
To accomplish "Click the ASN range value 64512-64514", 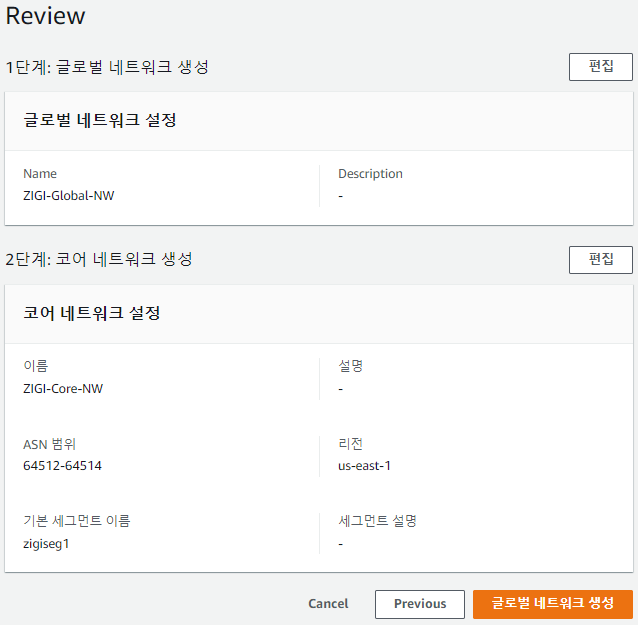I will click(62, 465).
